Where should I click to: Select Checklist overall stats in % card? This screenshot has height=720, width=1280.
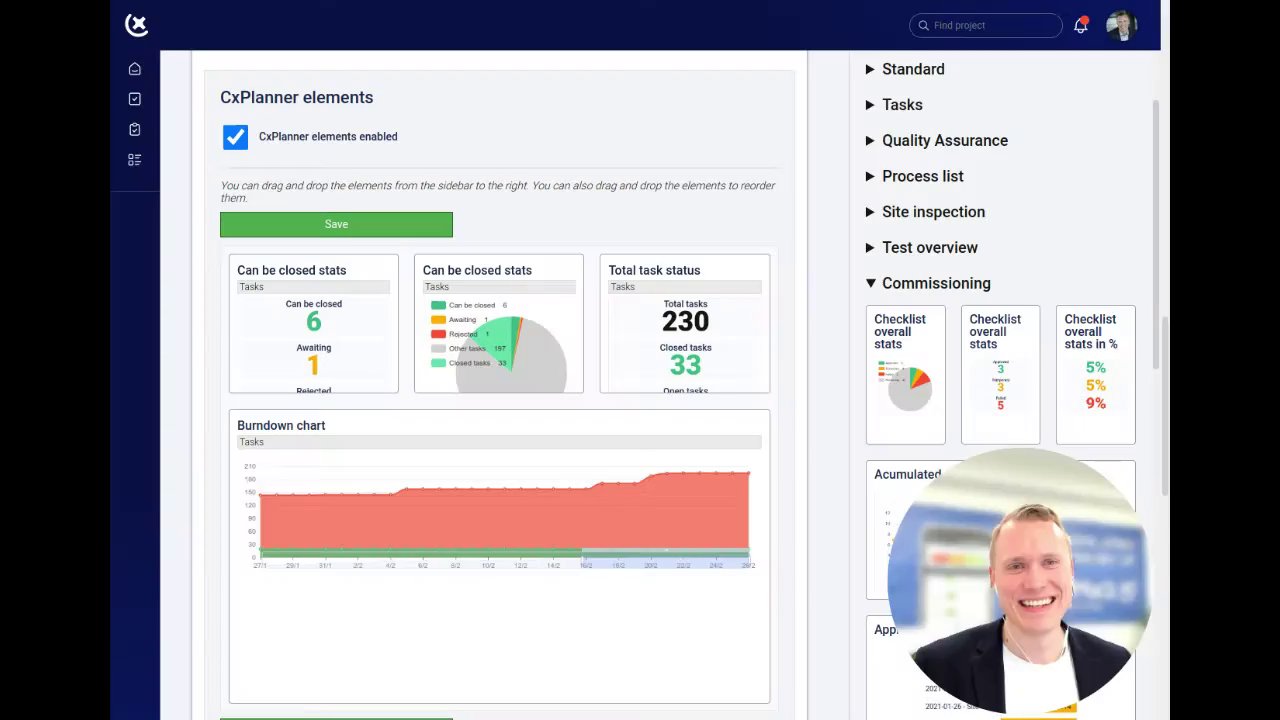click(1096, 375)
